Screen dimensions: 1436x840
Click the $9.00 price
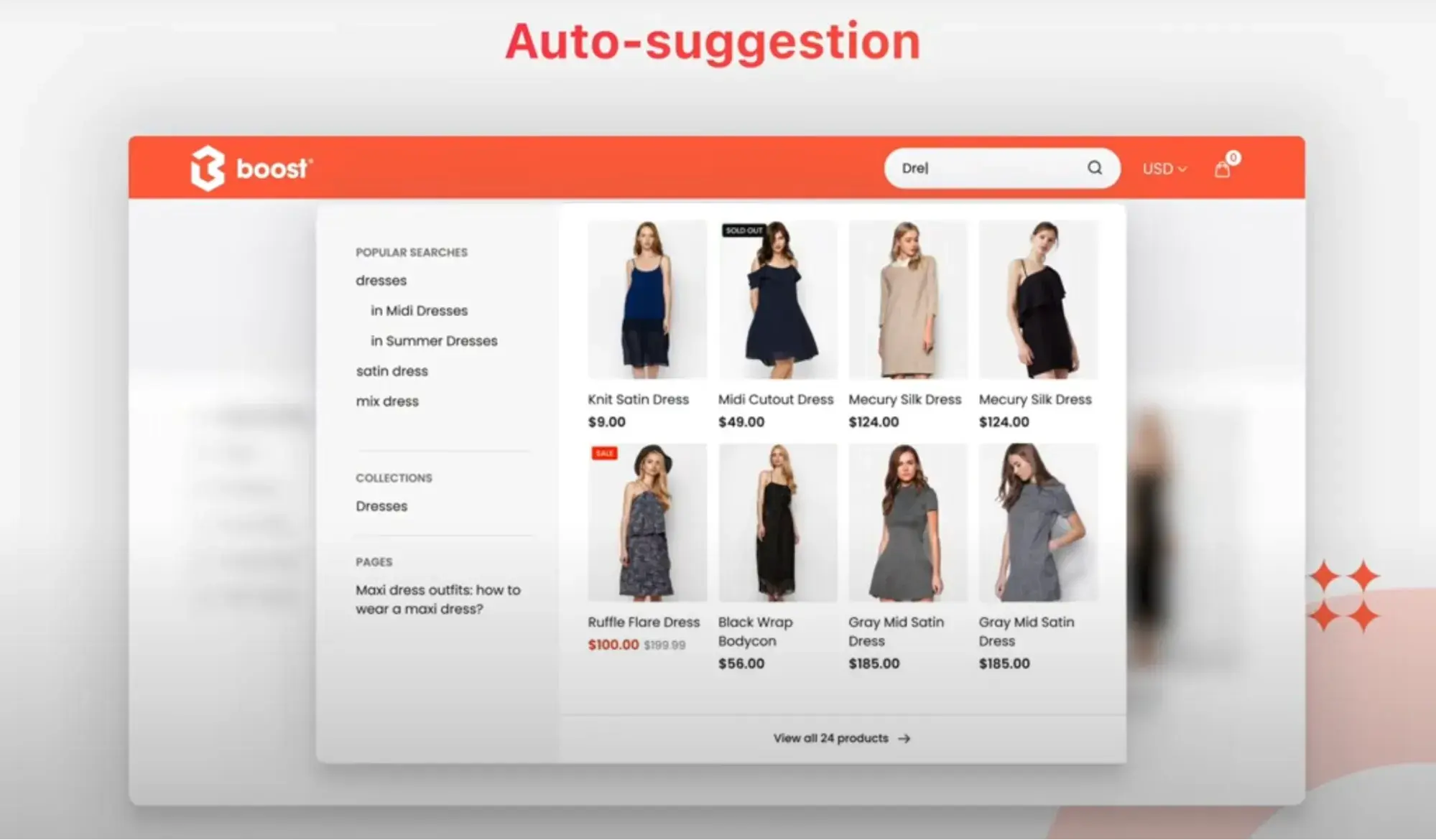point(606,422)
